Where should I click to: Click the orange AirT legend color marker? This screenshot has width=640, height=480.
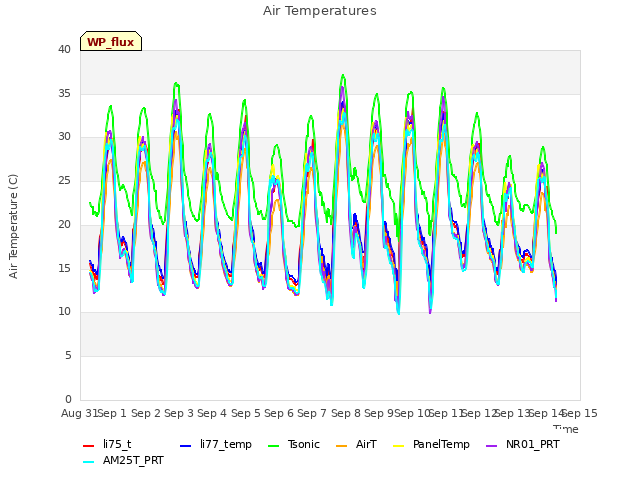click(342, 446)
